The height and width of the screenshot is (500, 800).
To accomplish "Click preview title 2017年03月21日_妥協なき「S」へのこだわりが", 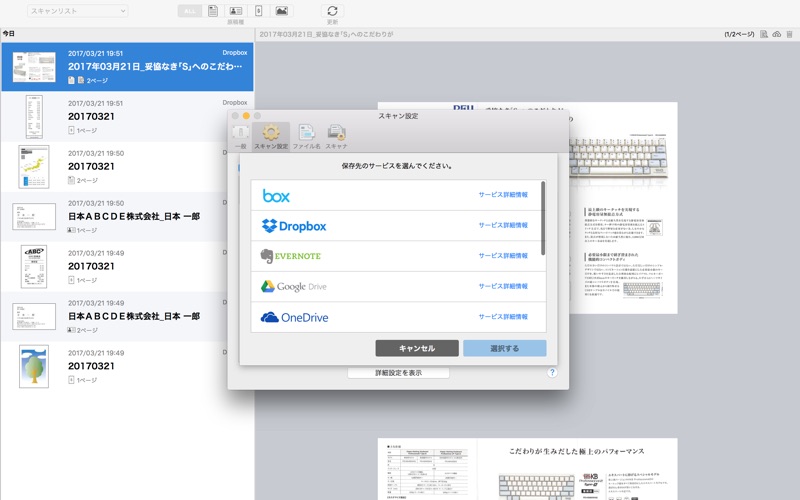I will click(x=327, y=34).
